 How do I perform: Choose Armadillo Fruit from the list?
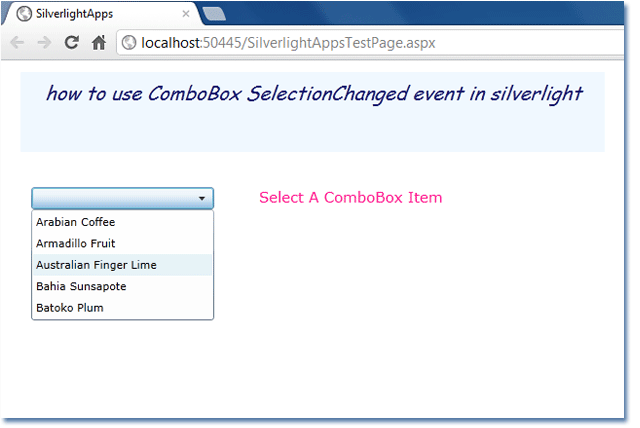coord(122,244)
